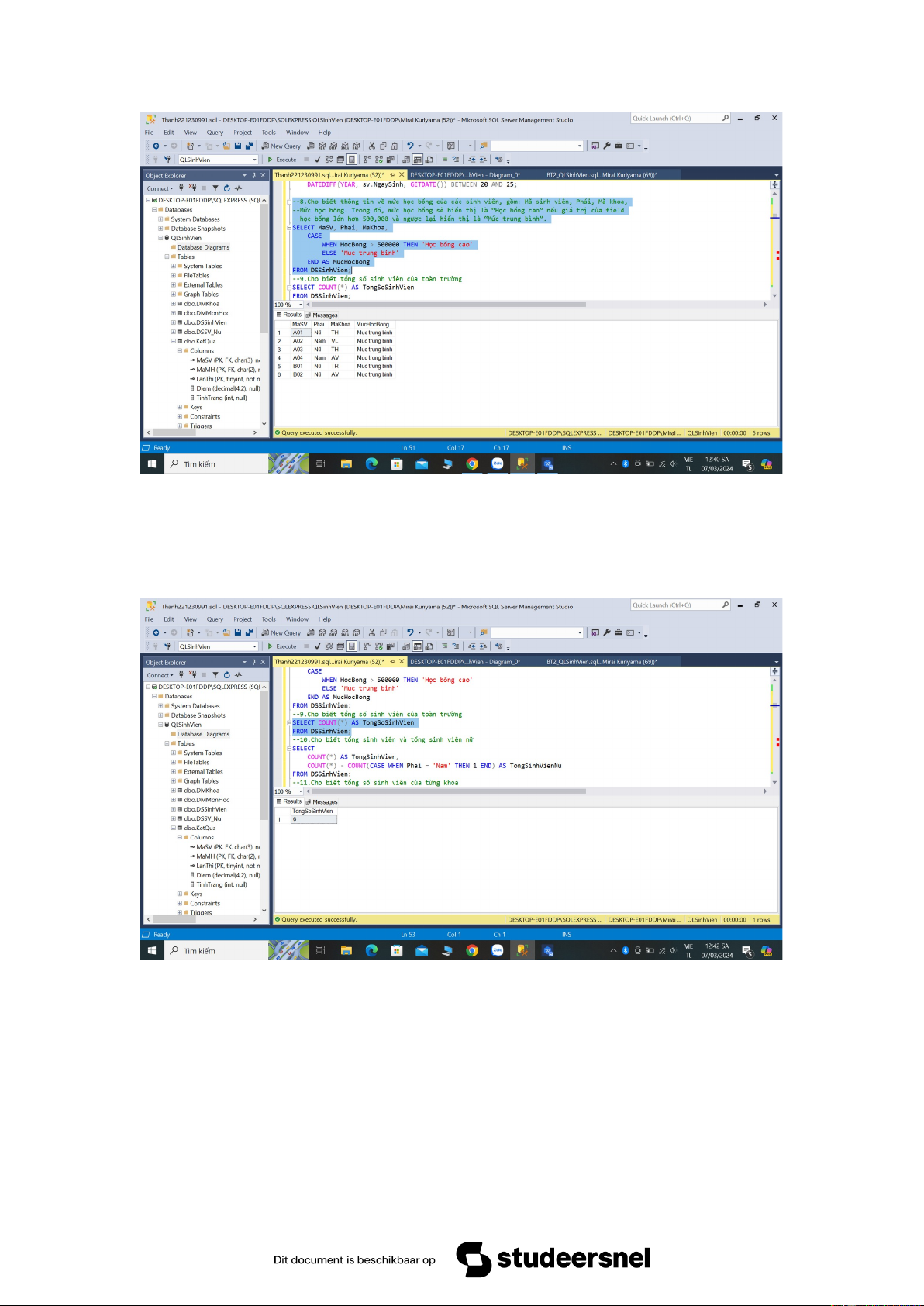Toggle Object Explorer auto-hide pin in upper window
This screenshot has height=1306, width=924.
pyautogui.click(x=253, y=176)
